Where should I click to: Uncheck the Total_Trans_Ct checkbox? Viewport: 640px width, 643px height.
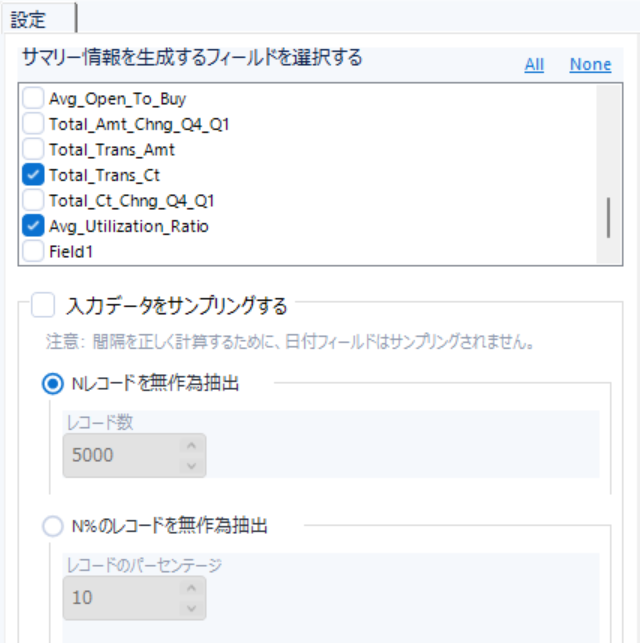(x=33, y=175)
